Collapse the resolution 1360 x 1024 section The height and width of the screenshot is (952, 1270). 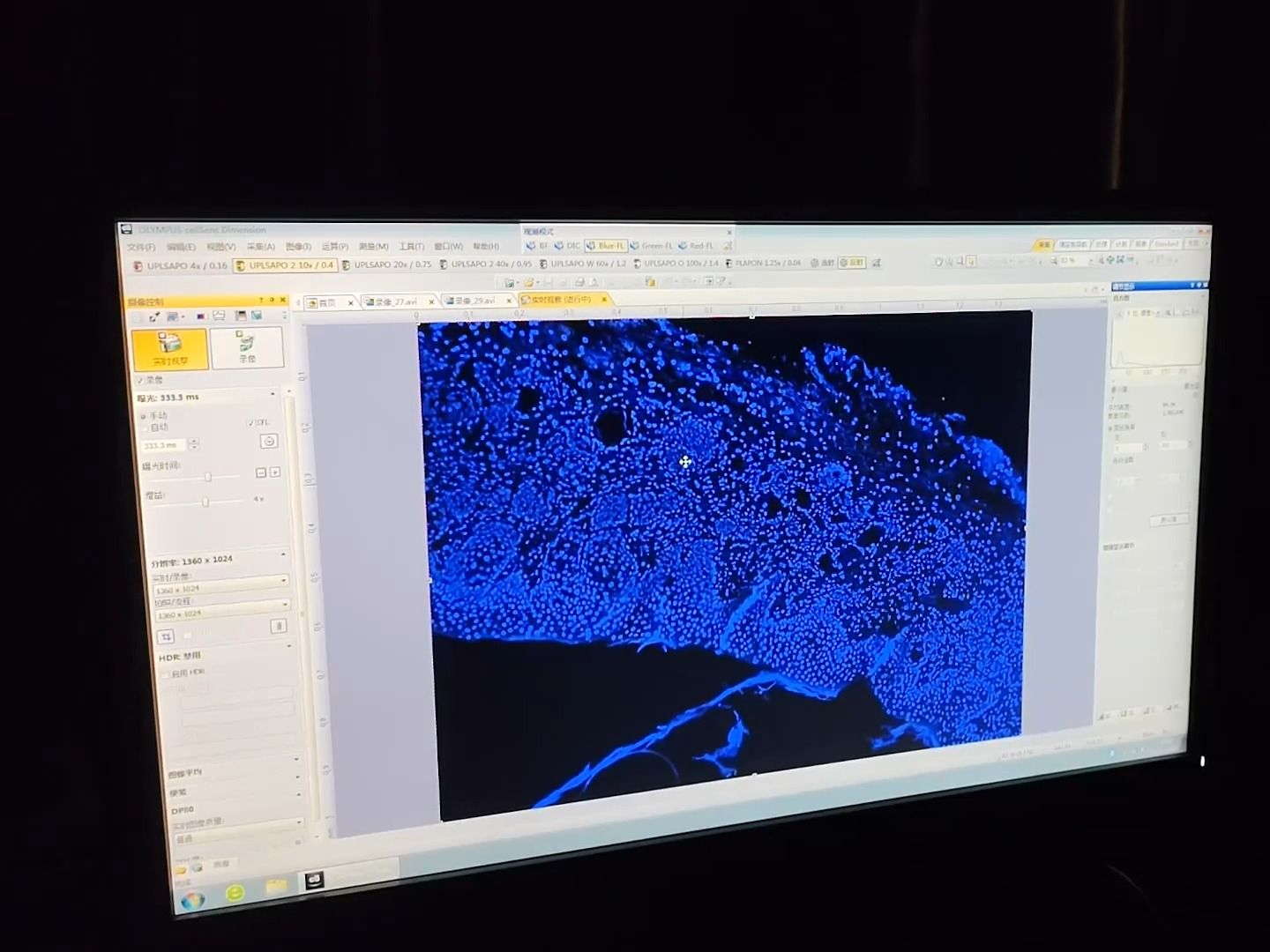tap(283, 554)
